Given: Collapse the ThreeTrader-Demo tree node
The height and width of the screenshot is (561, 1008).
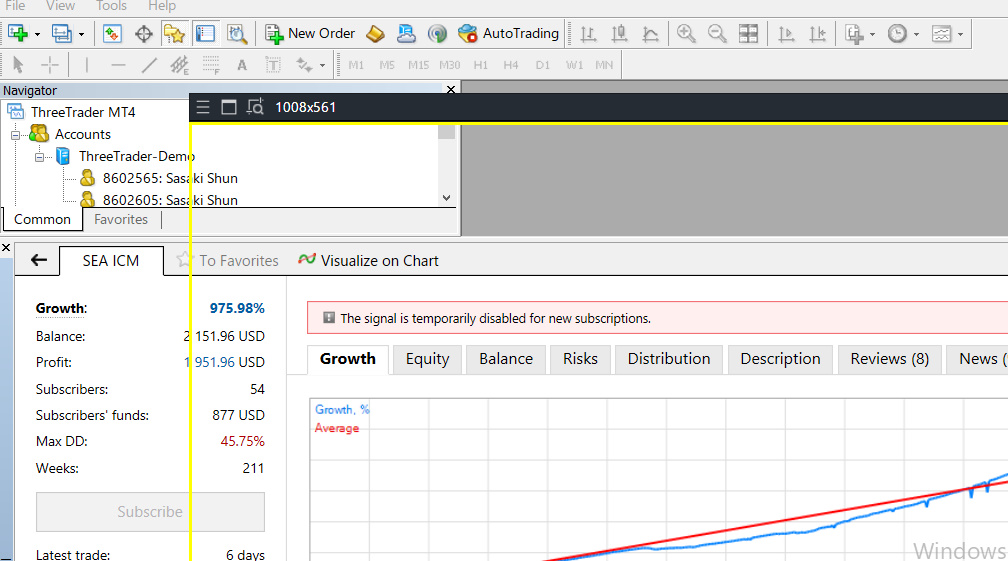Looking at the screenshot, I should pos(40,157).
